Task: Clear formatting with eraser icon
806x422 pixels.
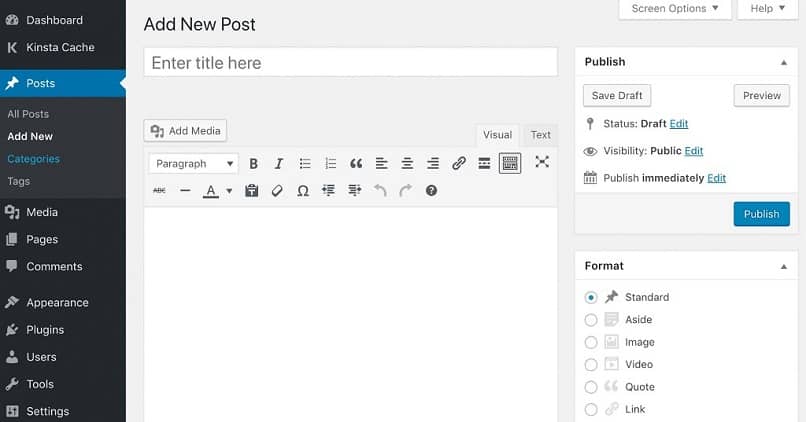Action: pos(277,191)
